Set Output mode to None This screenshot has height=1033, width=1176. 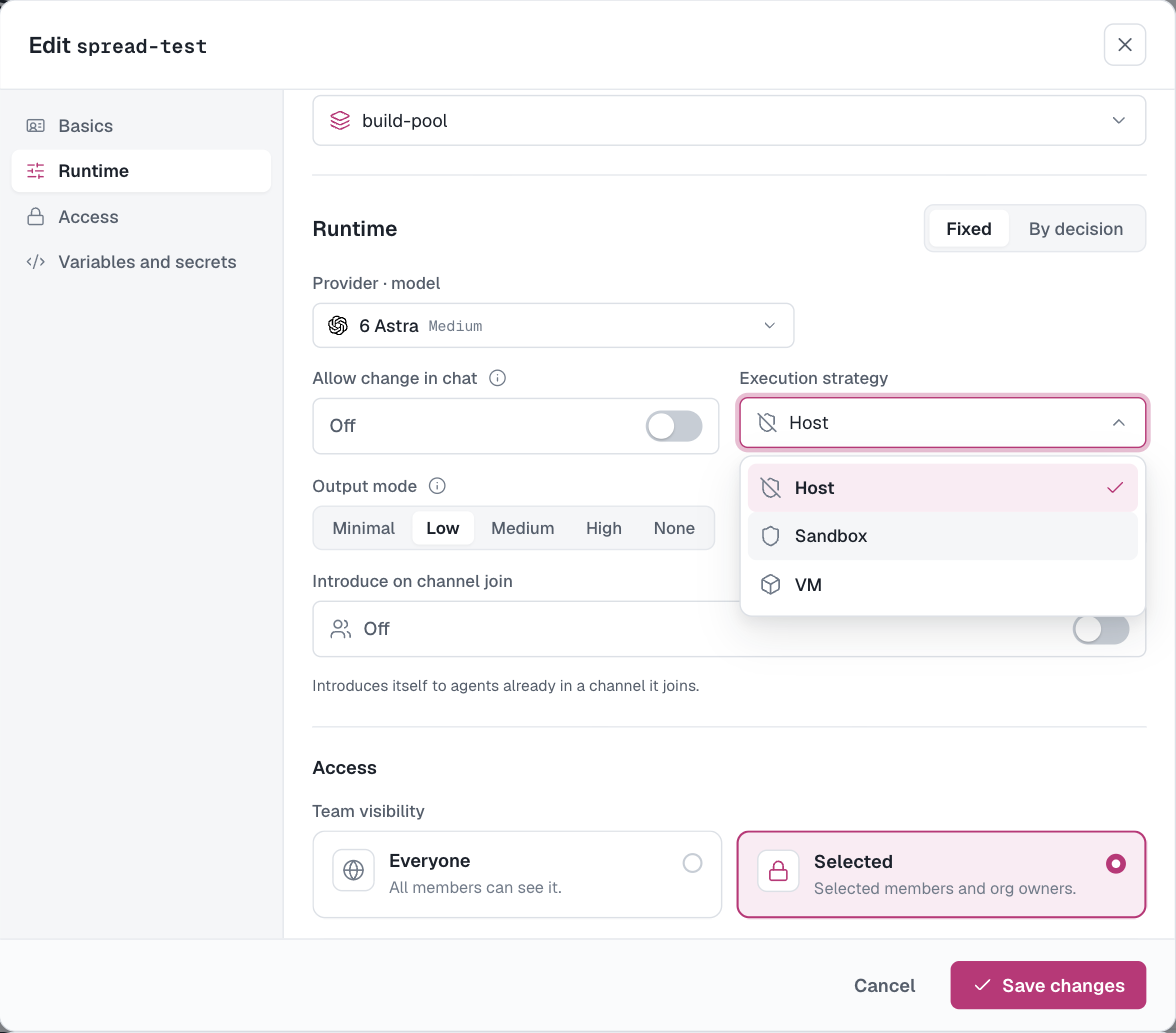(674, 528)
